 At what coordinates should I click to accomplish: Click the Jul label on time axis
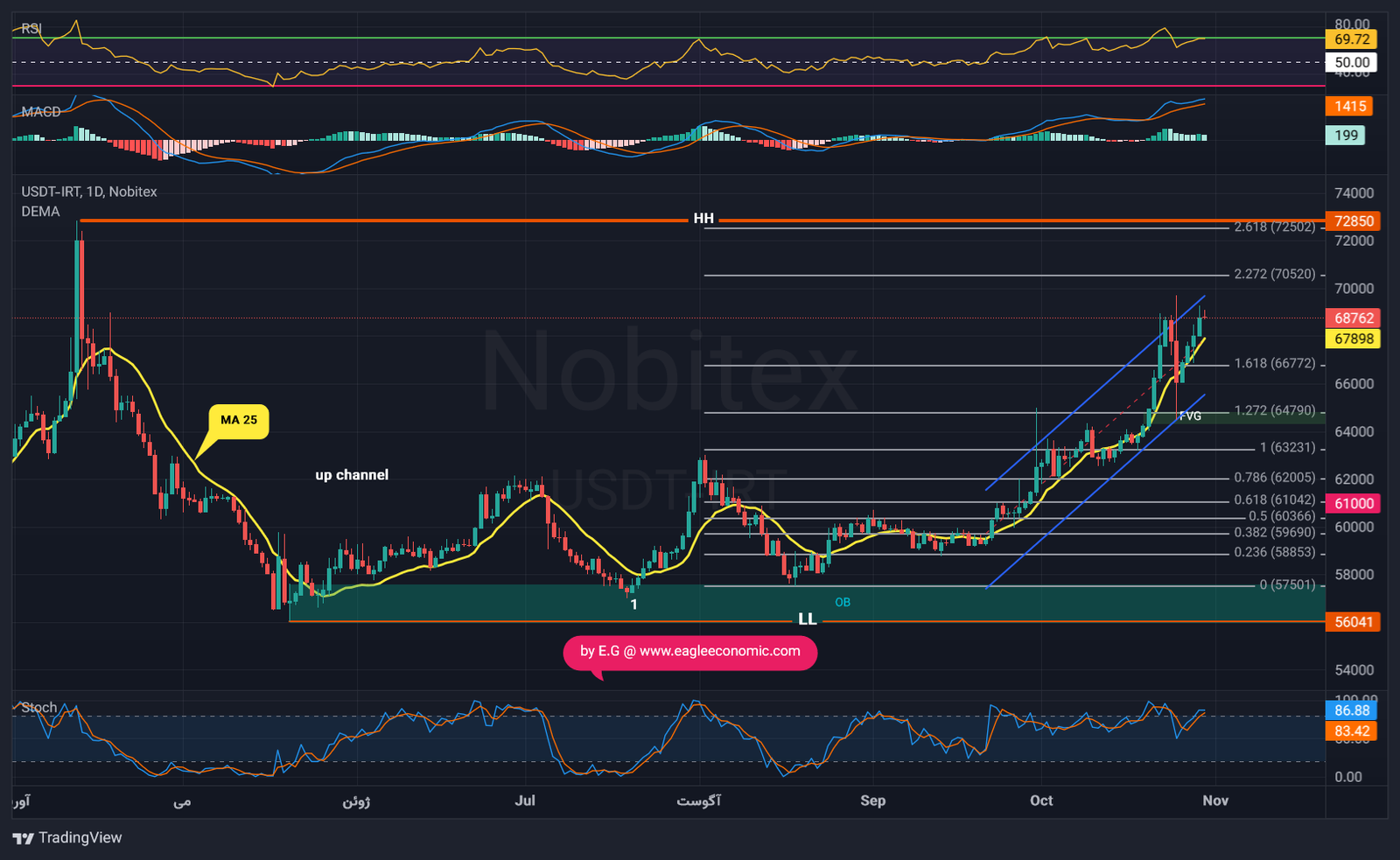pos(525,801)
